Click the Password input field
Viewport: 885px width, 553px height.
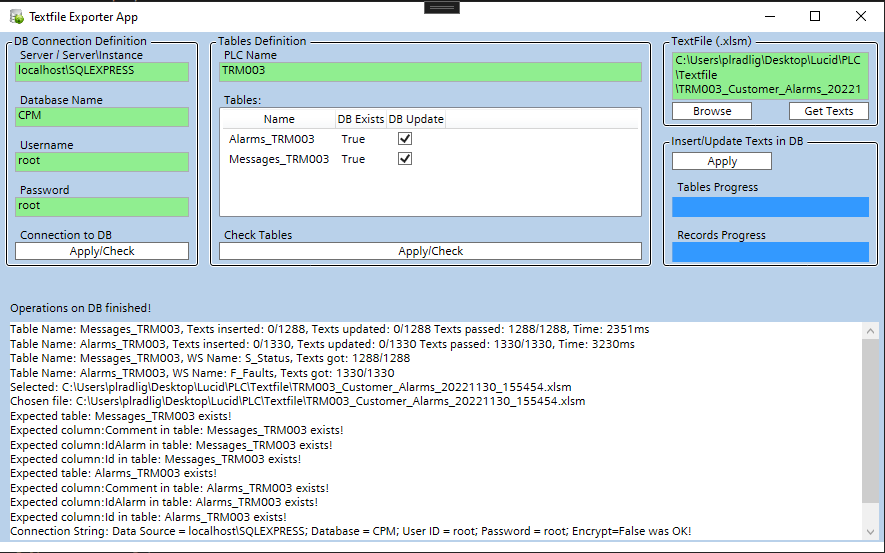click(x=102, y=207)
